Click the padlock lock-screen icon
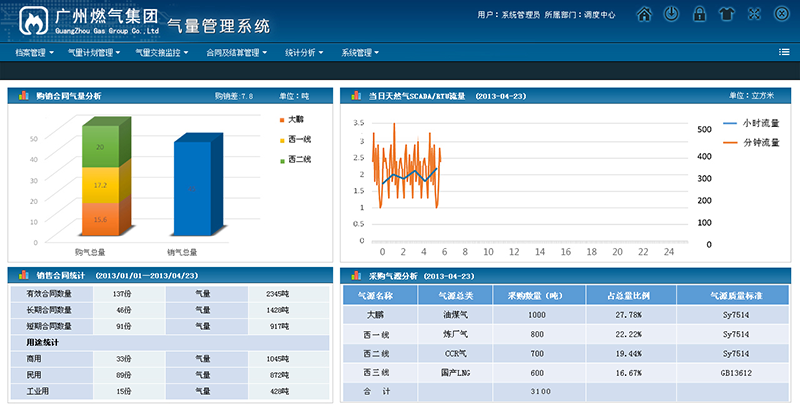The width and height of the screenshot is (800, 411). tap(699, 15)
